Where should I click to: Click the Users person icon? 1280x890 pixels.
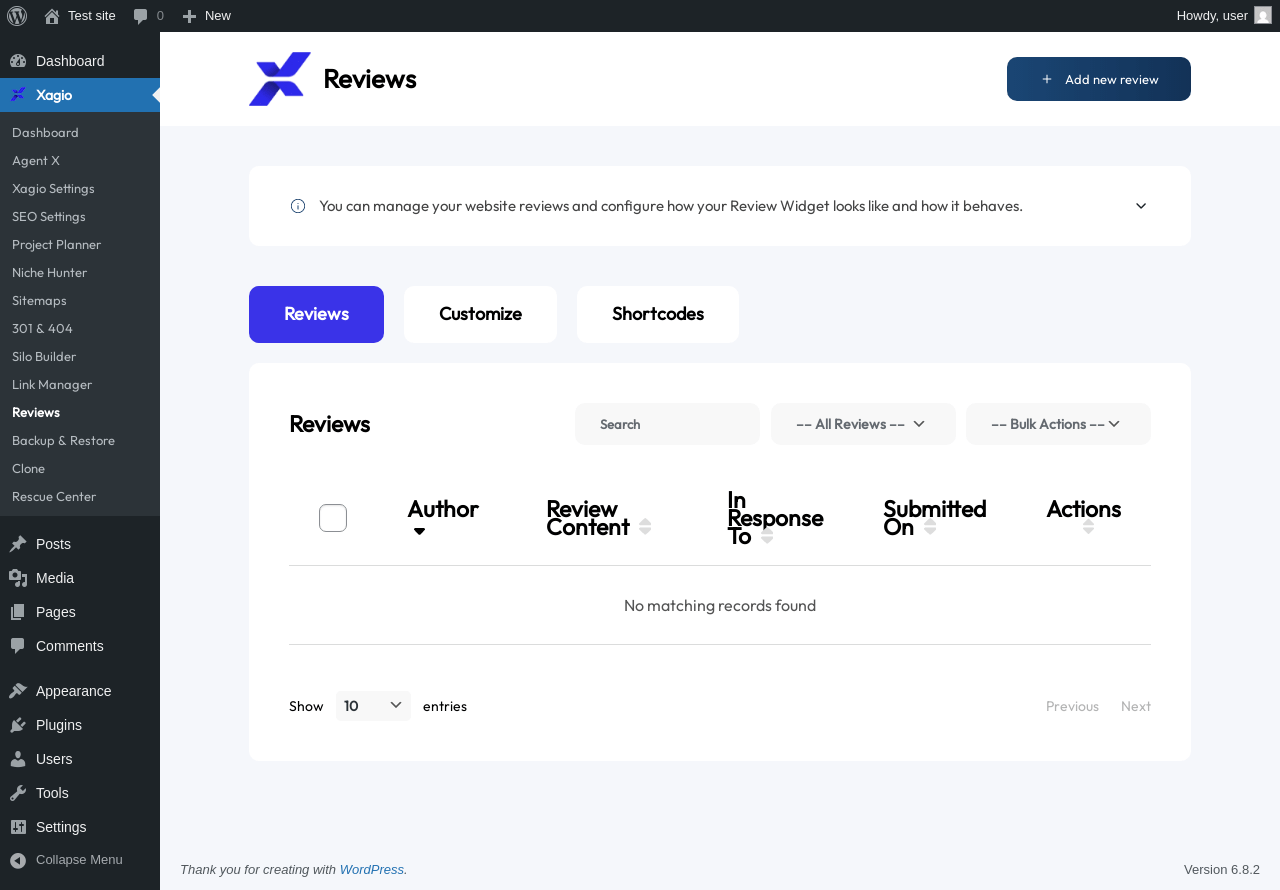point(18,759)
